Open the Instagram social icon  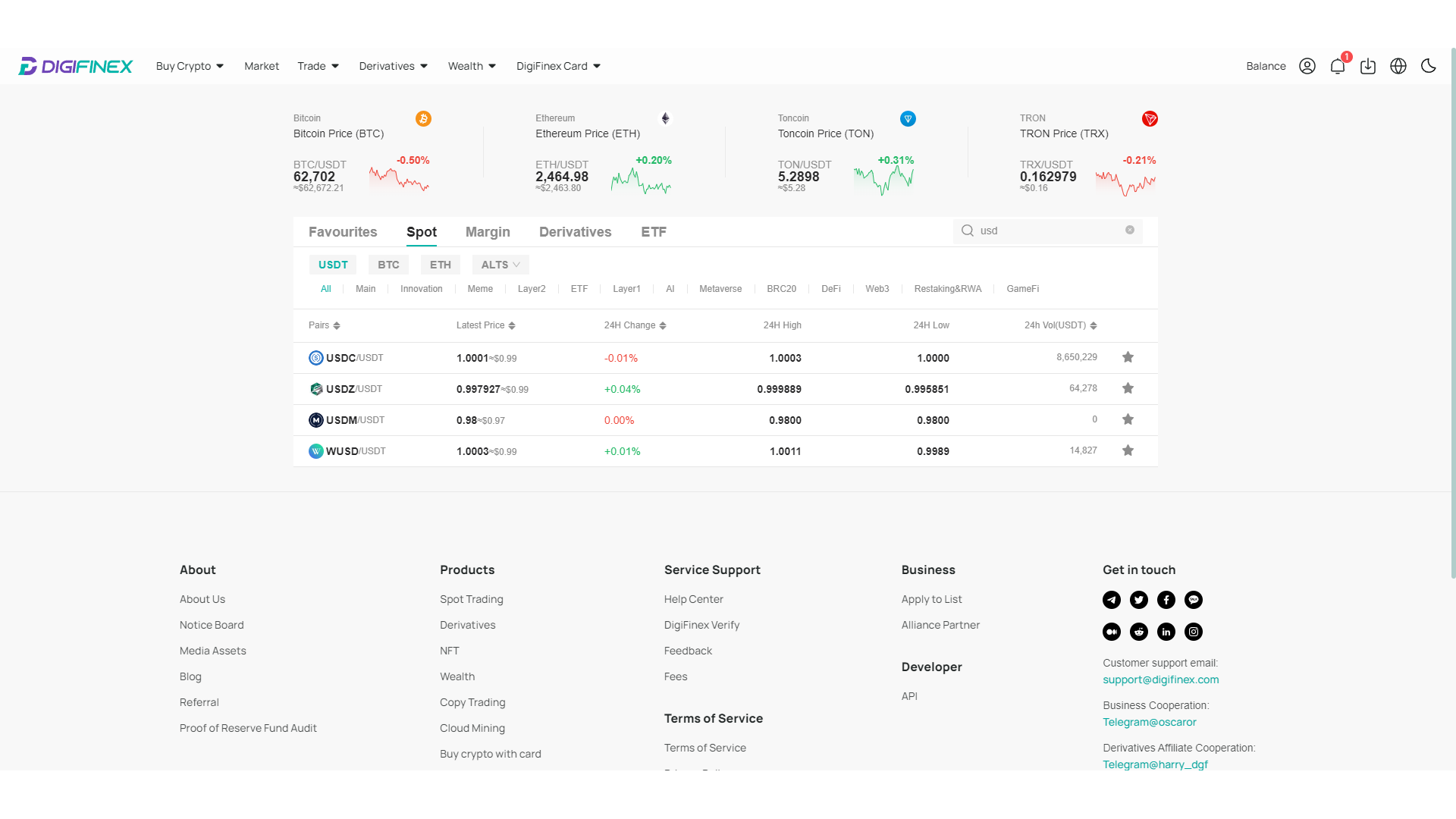coord(1194,632)
